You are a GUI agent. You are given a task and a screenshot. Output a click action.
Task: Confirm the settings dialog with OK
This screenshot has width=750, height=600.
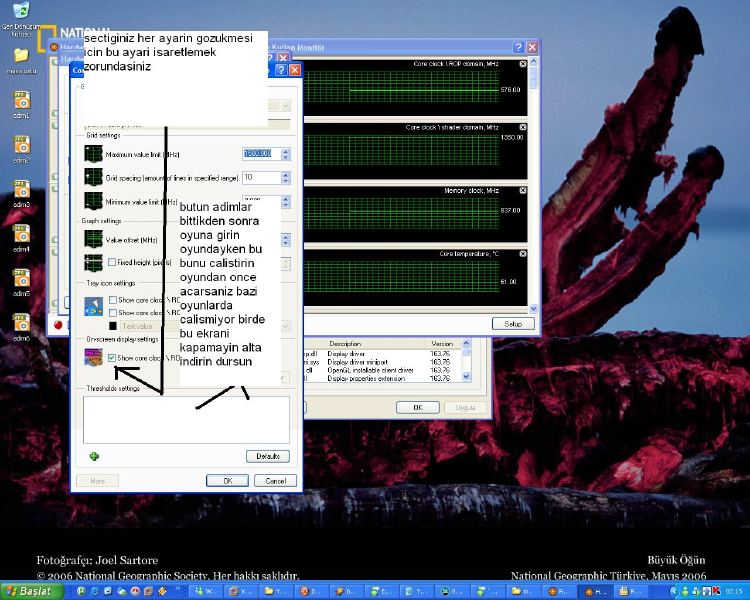[x=227, y=481]
